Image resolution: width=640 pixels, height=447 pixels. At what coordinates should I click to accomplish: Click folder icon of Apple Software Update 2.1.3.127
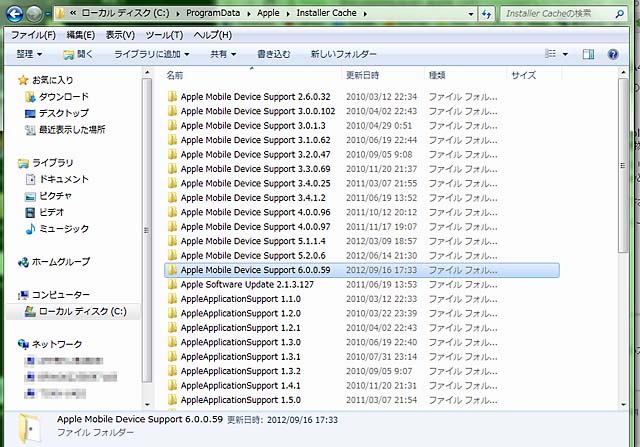click(172, 285)
